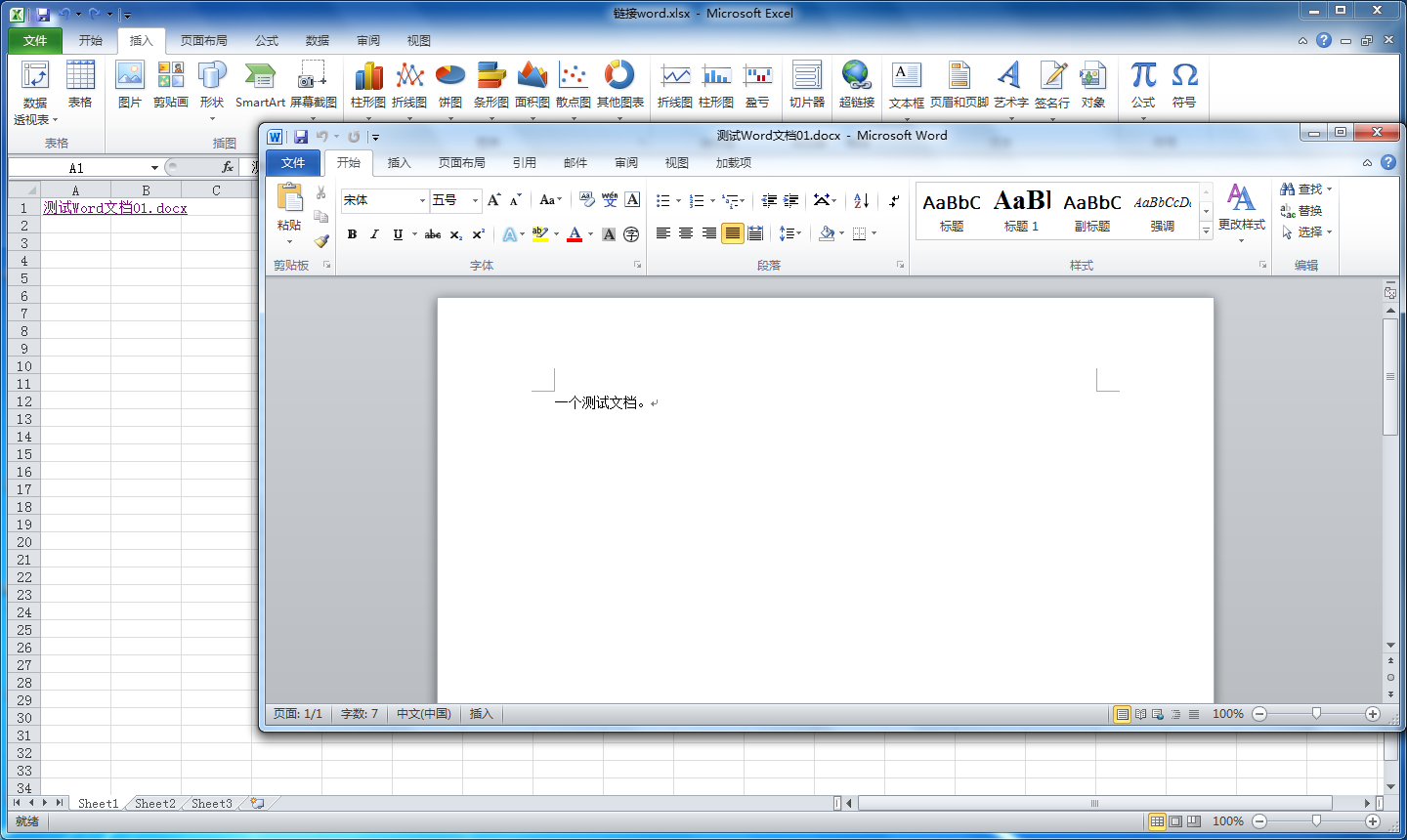The width and height of the screenshot is (1407, 840).
Task: Open Change Case dropdown in Word
Action: pos(551,200)
